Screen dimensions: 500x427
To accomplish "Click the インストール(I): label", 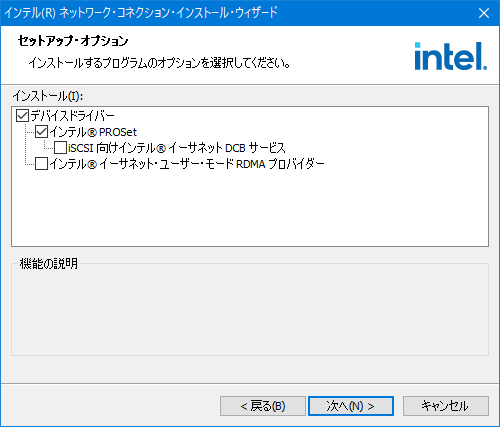I will pyautogui.click(x=48, y=96).
